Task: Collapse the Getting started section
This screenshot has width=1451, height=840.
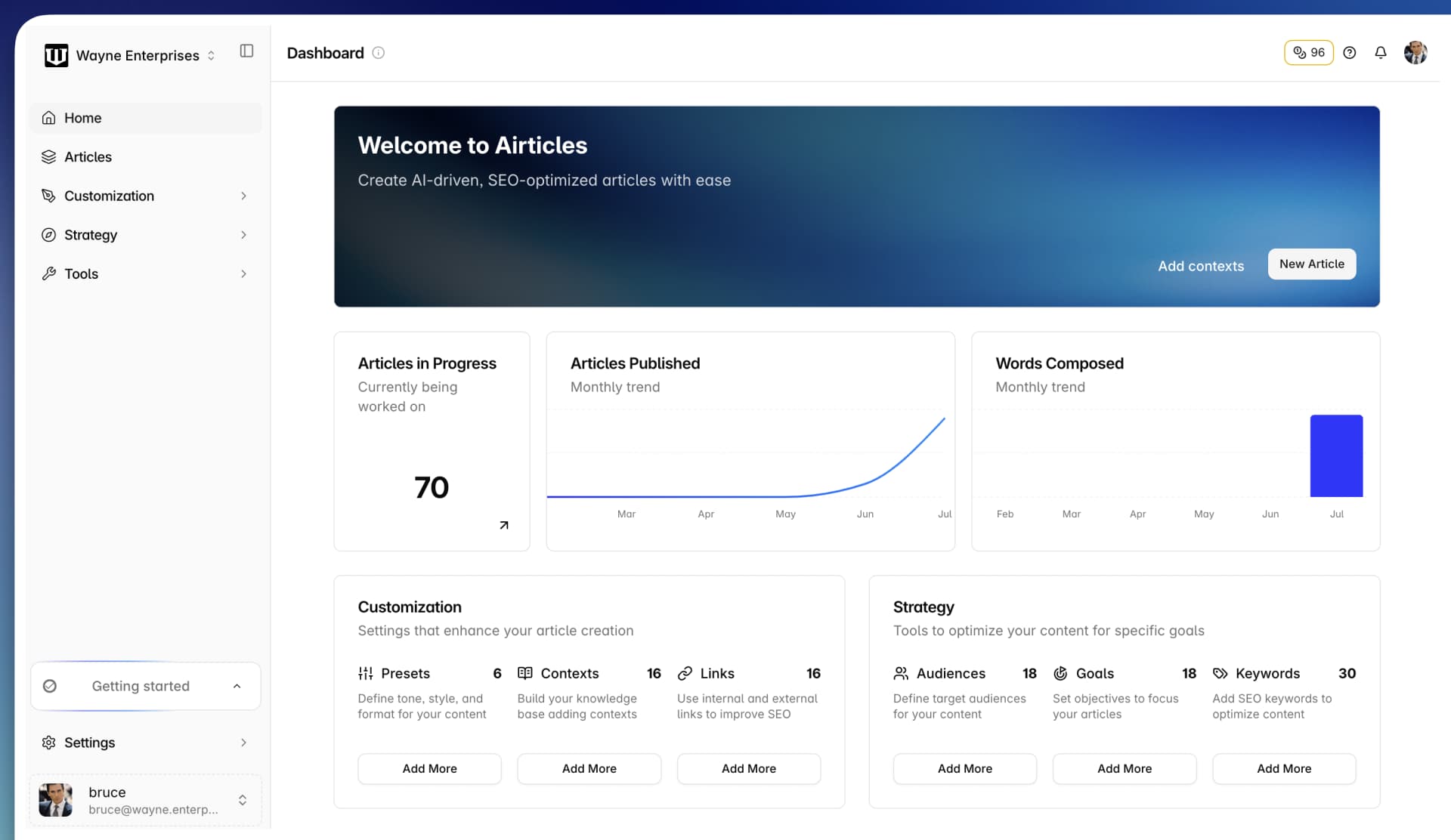Action: pos(237,686)
